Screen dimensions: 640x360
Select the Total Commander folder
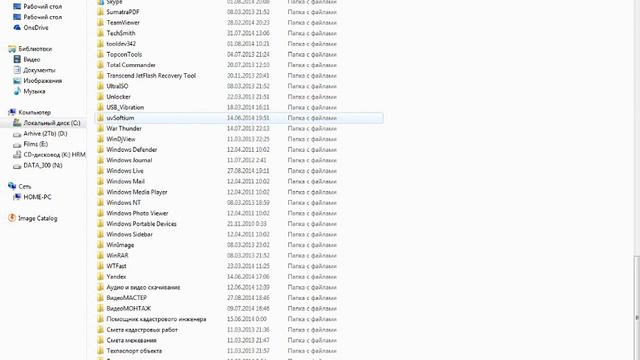131,65
